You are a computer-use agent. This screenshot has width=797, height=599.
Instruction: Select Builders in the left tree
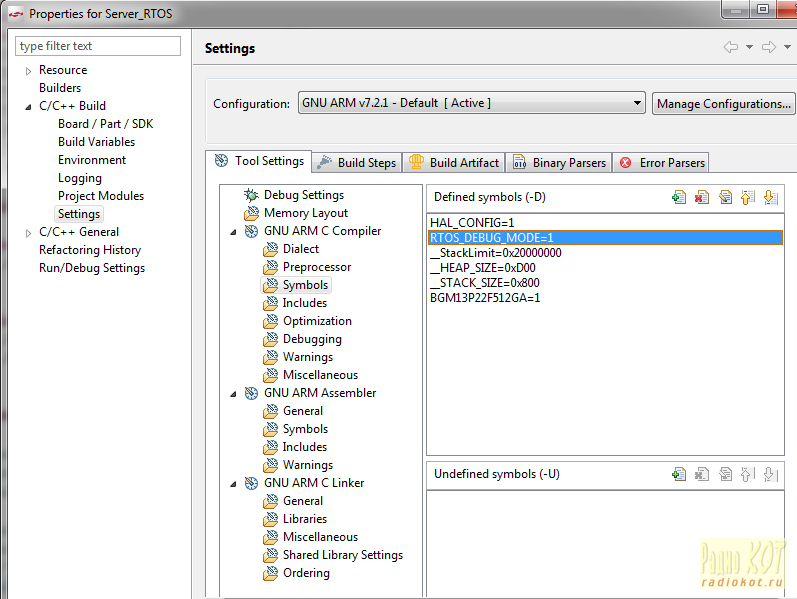(60, 88)
